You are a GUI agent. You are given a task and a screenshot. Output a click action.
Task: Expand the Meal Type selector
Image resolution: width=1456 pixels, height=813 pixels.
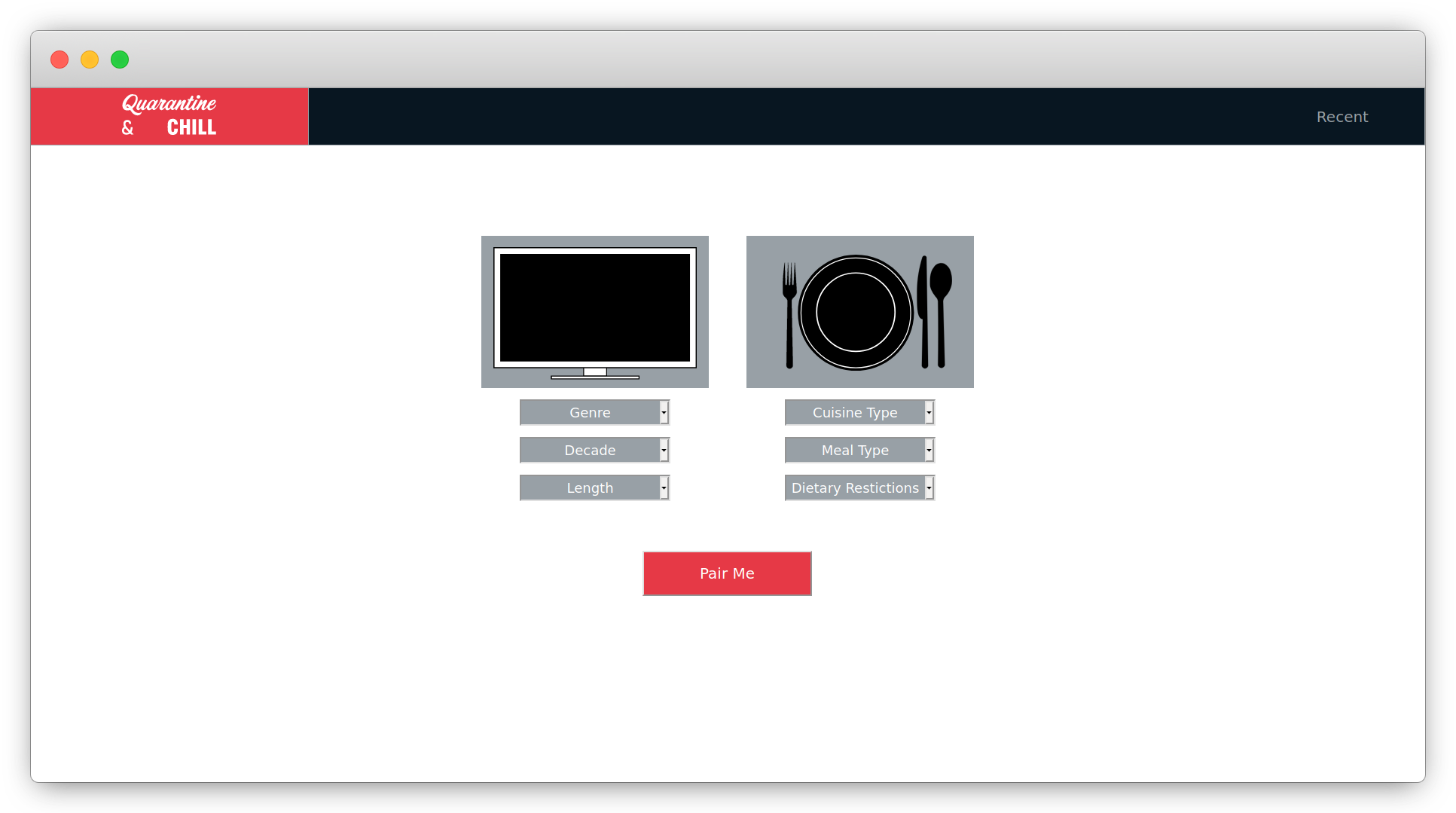coord(859,451)
